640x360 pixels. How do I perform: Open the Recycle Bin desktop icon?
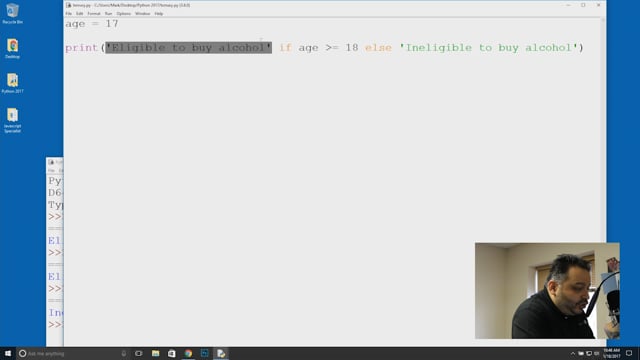point(12,13)
